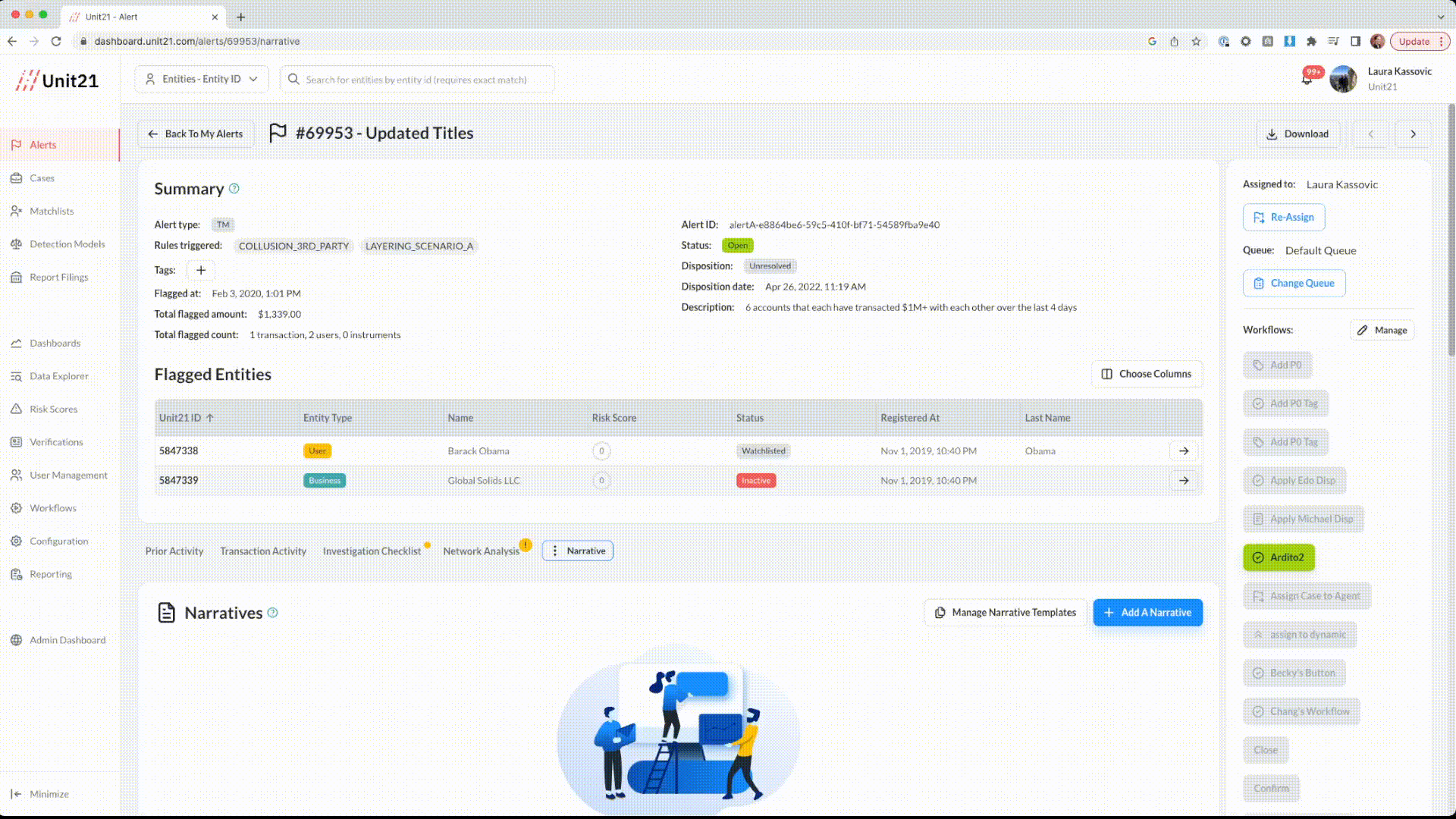Viewport: 1456px width, 819px height.
Task: Click the entity ID search field
Action: coord(416,80)
